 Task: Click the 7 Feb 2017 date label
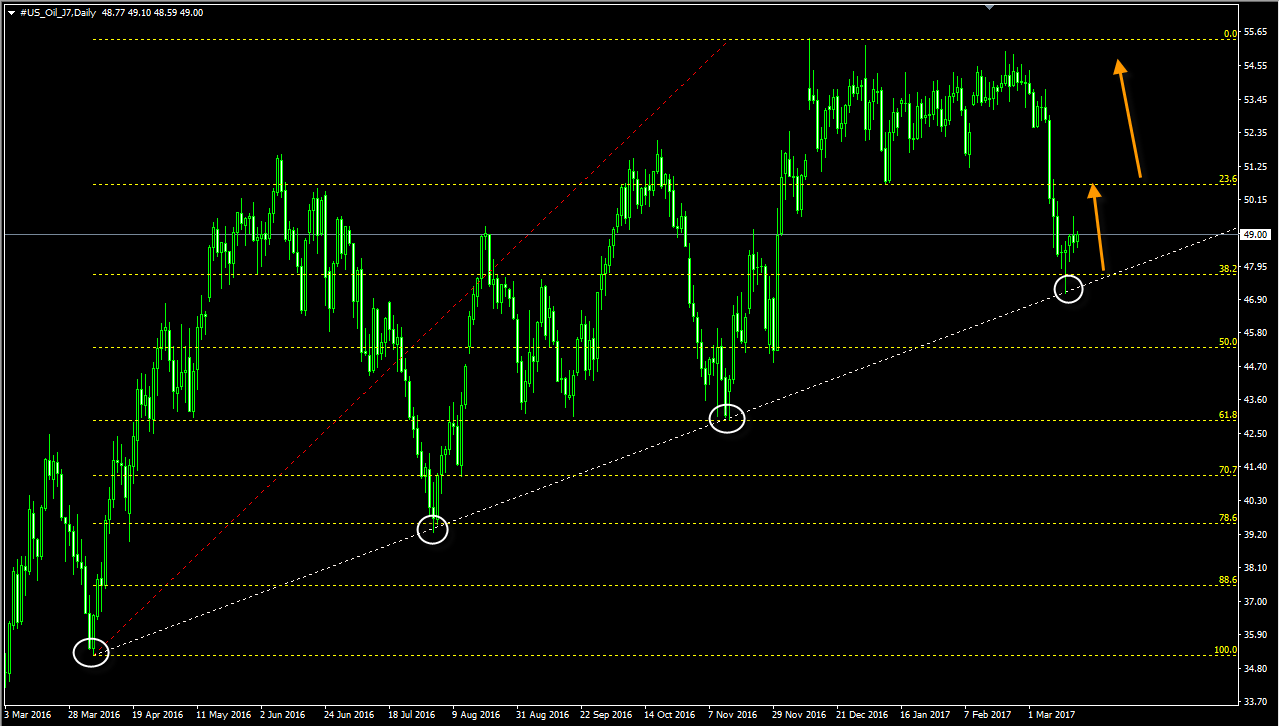click(x=989, y=715)
